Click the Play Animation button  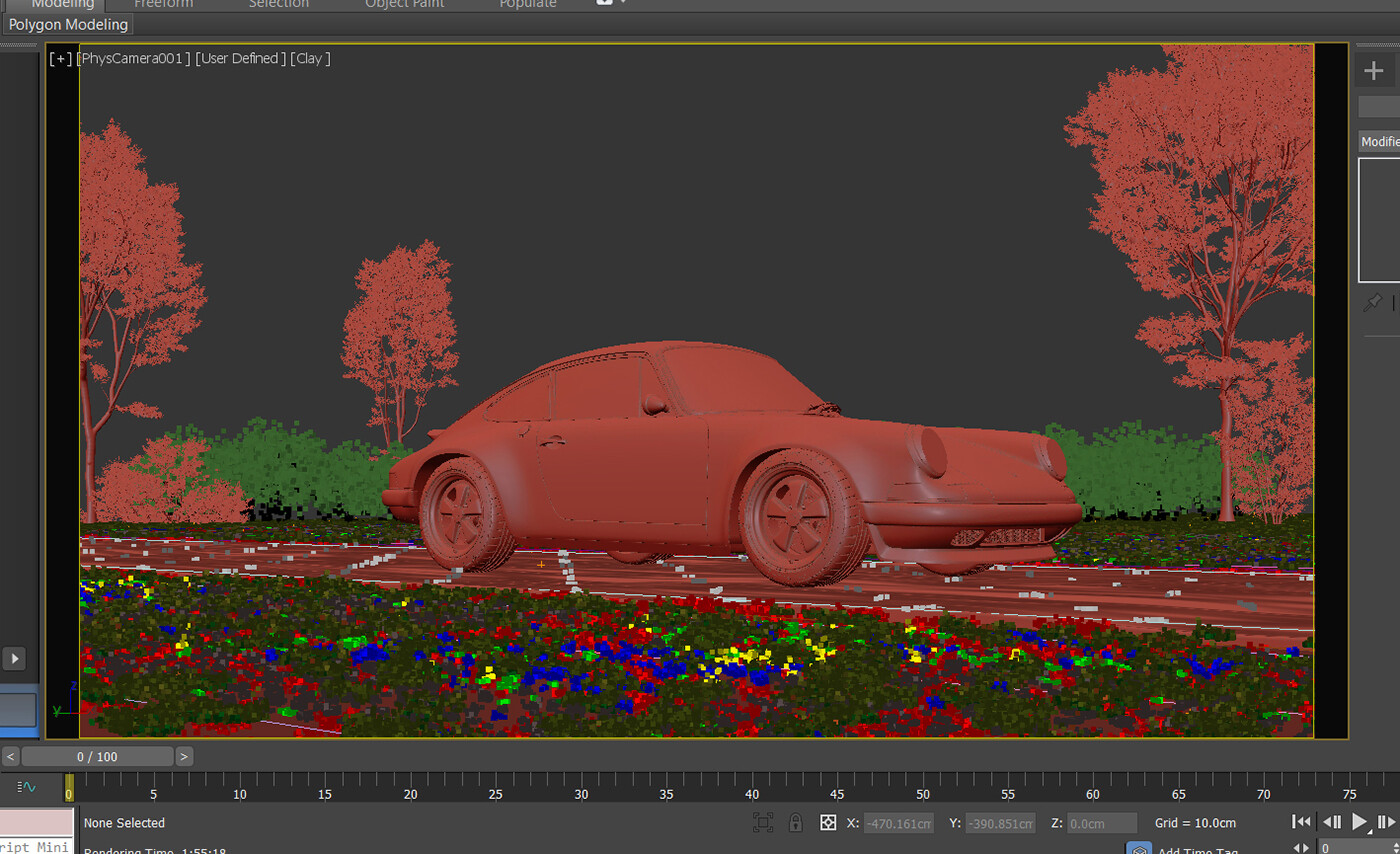click(1362, 822)
